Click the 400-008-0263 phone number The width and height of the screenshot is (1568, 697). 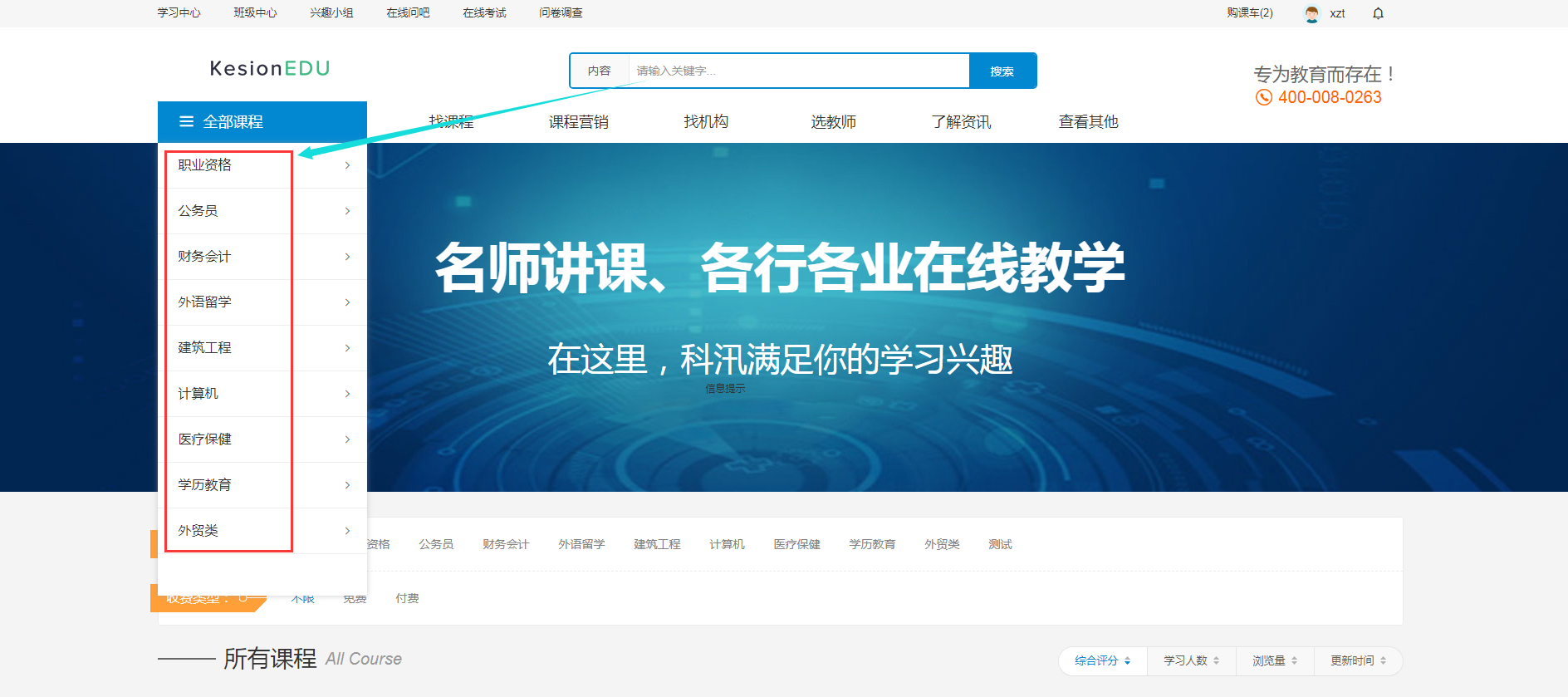(1330, 97)
